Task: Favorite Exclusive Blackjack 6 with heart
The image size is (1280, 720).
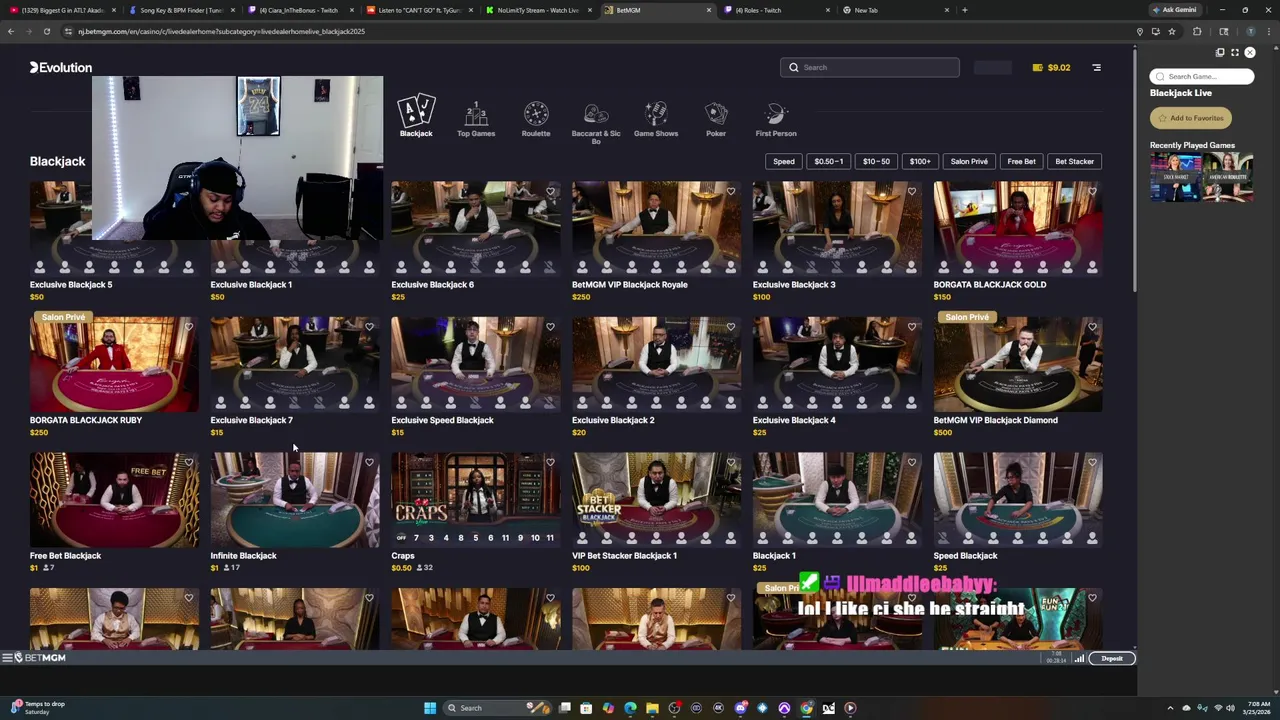Action: 550,191
